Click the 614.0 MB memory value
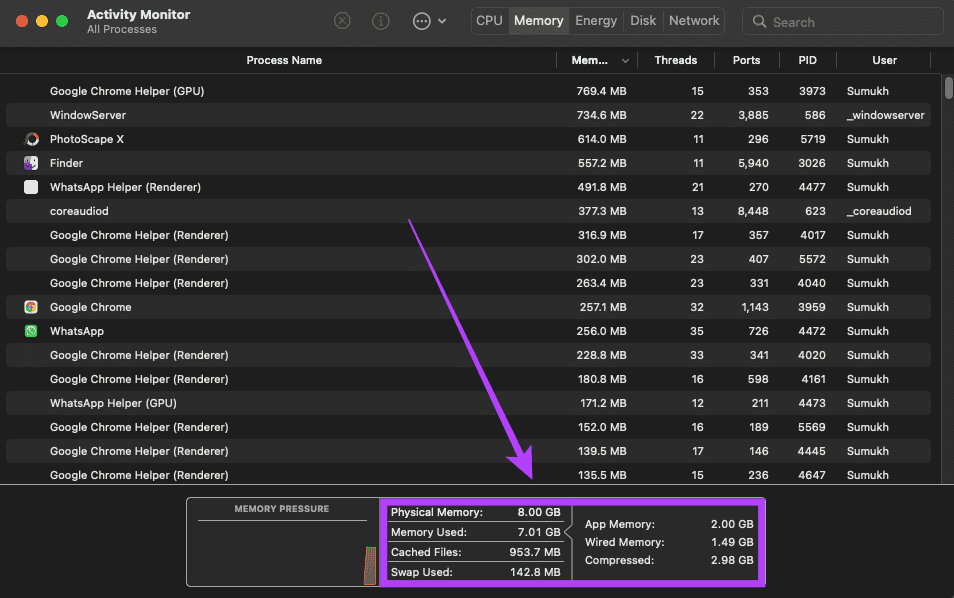This screenshot has height=598, width=954. 602,139
